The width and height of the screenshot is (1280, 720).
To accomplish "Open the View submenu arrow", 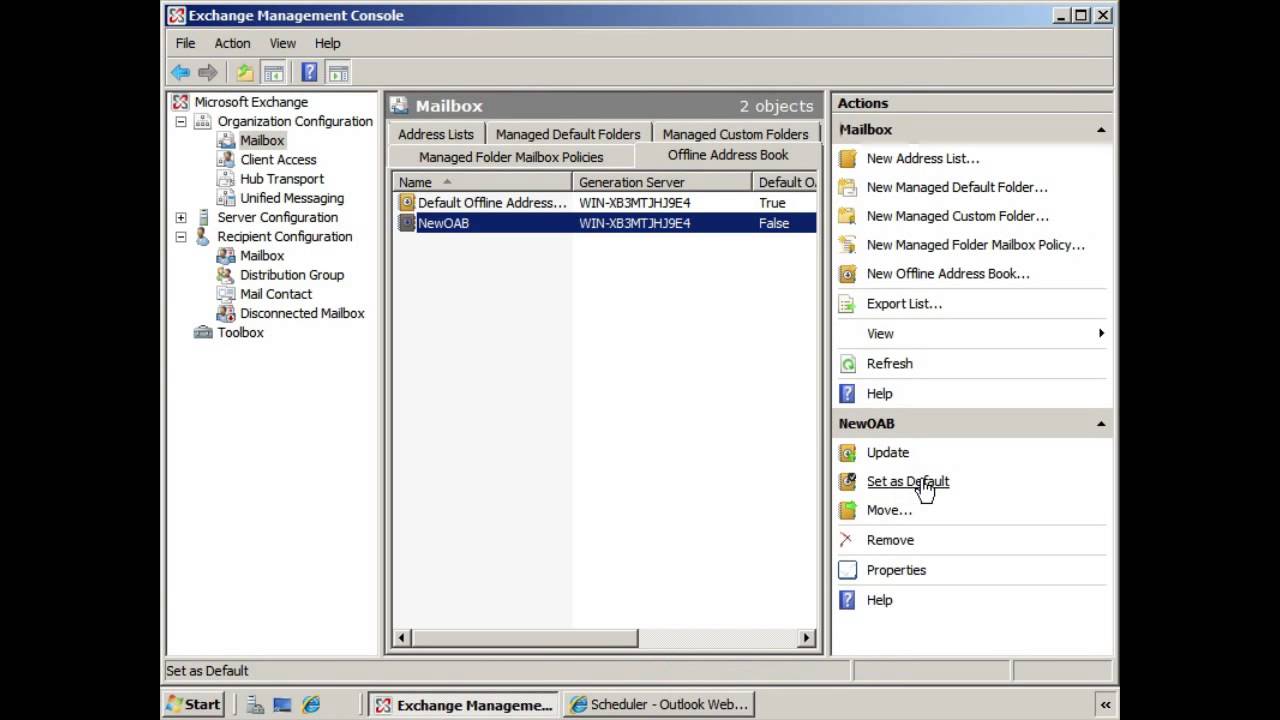I will click(1101, 334).
